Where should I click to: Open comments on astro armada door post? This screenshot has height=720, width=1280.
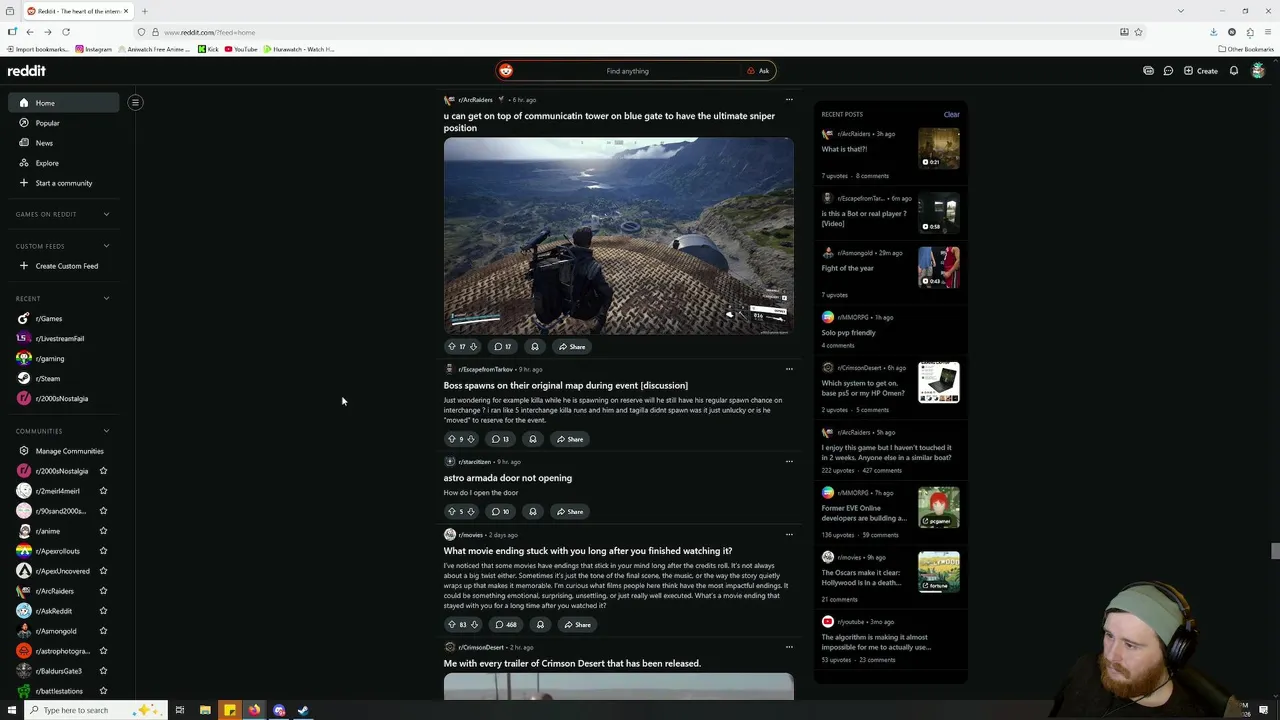[501, 512]
